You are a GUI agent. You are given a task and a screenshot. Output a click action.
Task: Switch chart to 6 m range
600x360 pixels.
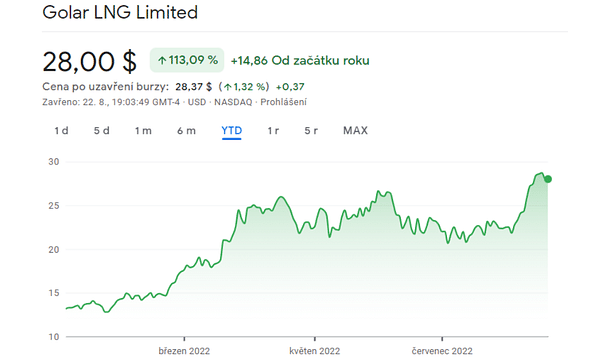click(x=186, y=131)
